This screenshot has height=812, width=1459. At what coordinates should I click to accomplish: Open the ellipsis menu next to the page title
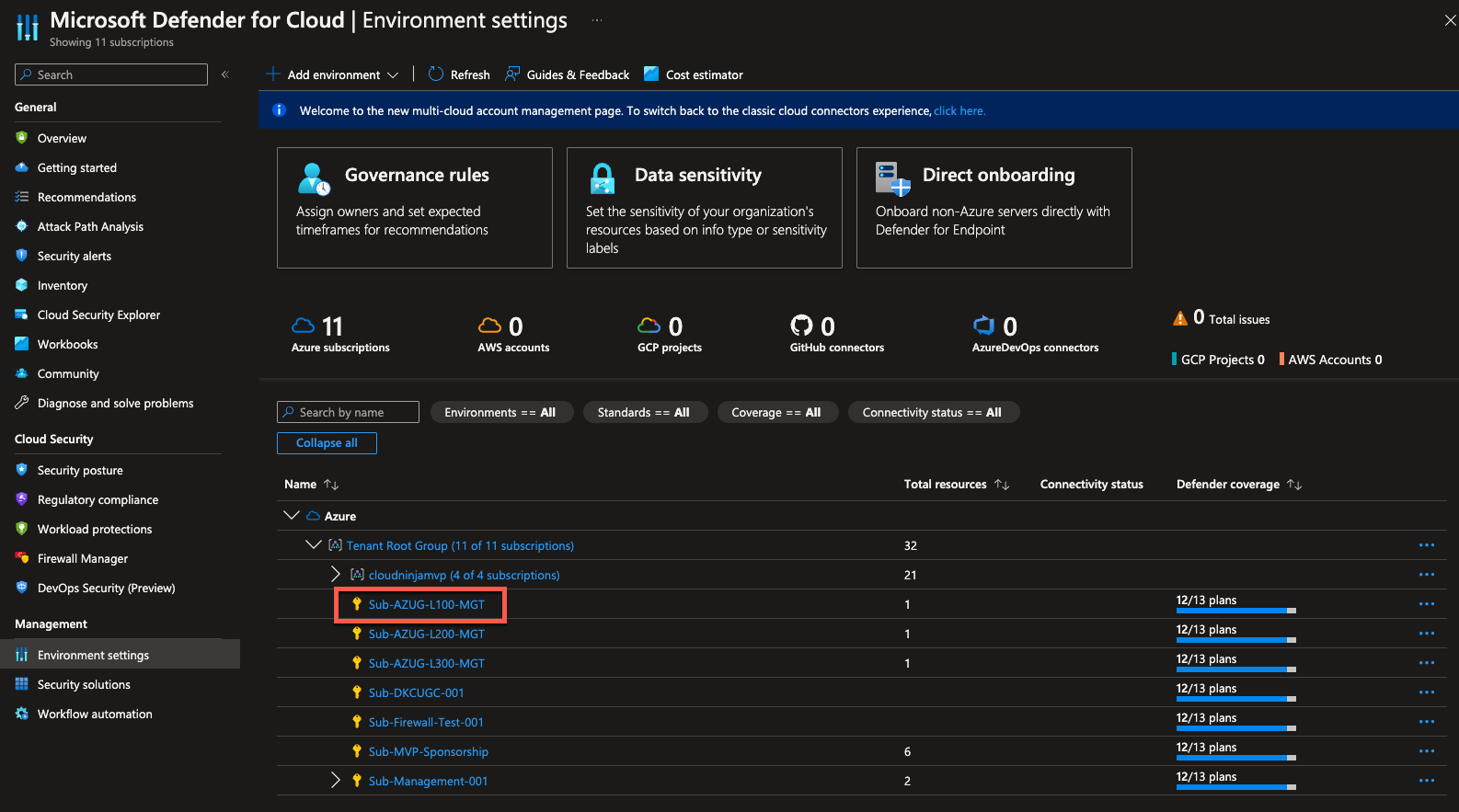(597, 20)
